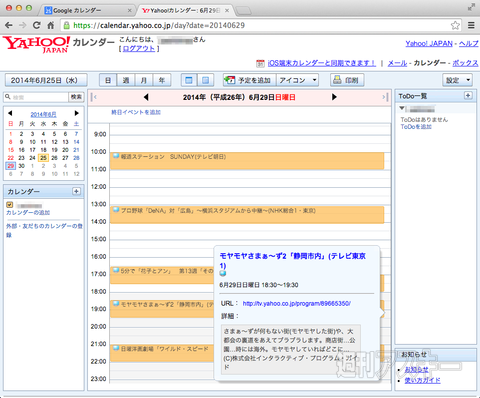Open Chrome hamburger menu
This screenshot has height=398, width=480.
click(471, 25)
